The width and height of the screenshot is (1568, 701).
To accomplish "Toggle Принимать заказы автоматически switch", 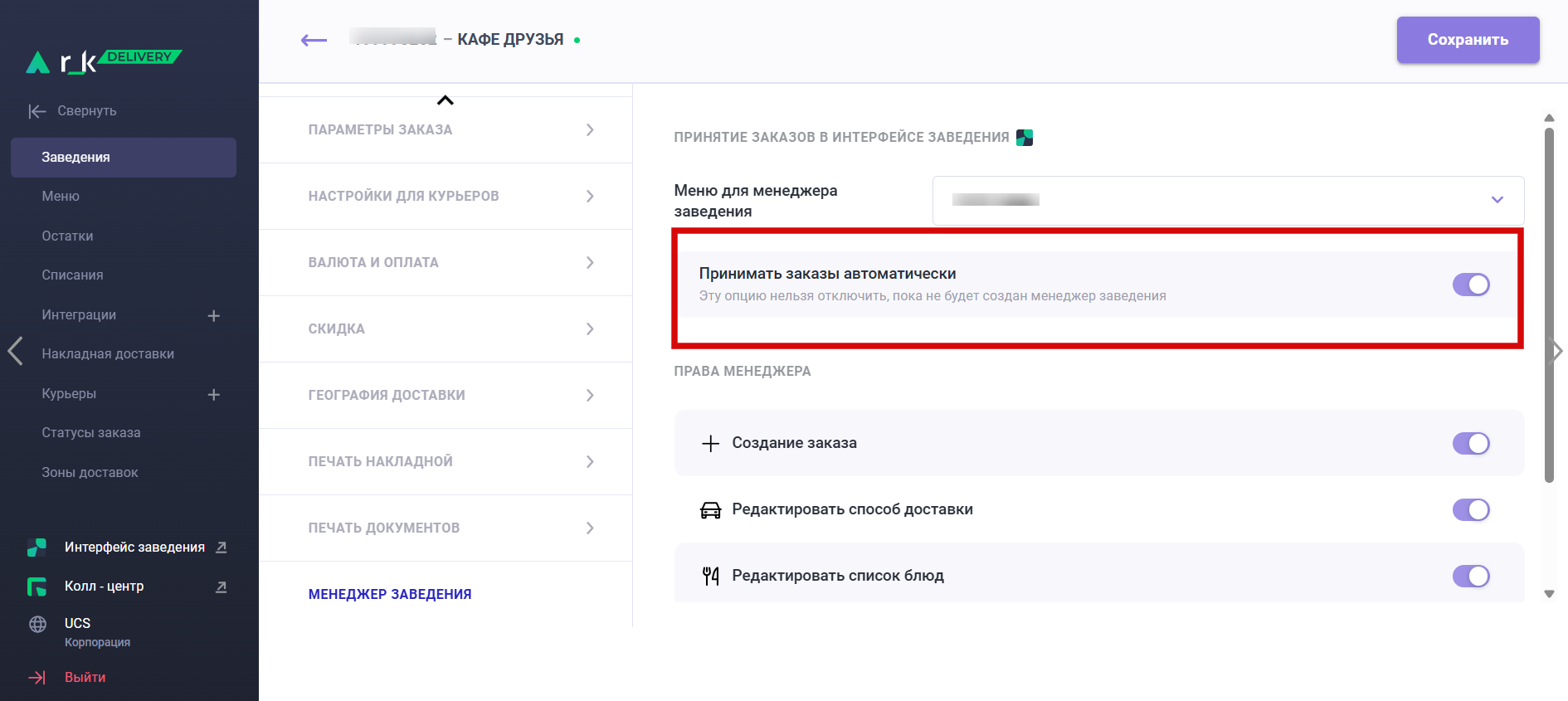I will [x=1470, y=285].
